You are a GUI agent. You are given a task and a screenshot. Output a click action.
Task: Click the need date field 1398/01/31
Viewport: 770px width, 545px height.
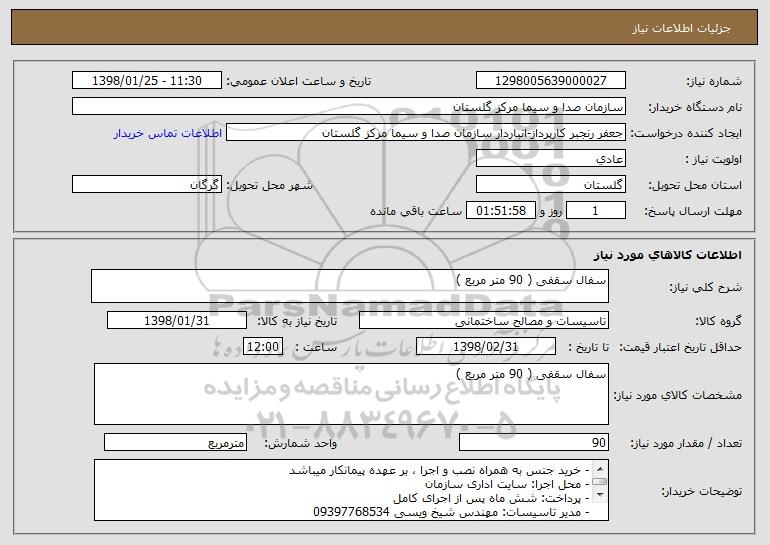click(177, 320)
